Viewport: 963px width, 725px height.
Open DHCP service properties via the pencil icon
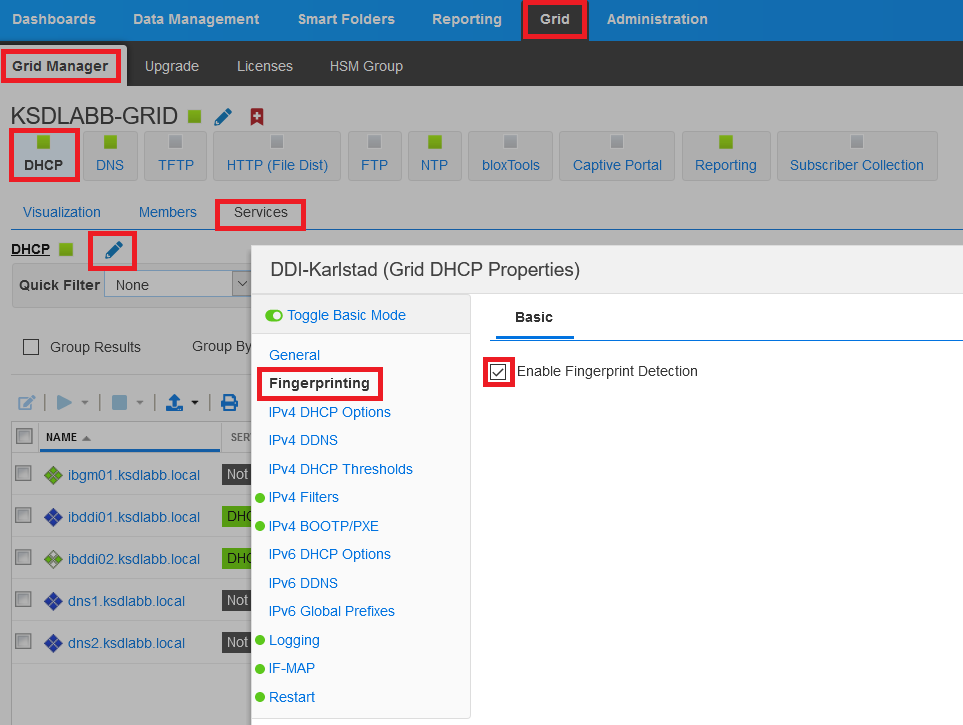112,250
